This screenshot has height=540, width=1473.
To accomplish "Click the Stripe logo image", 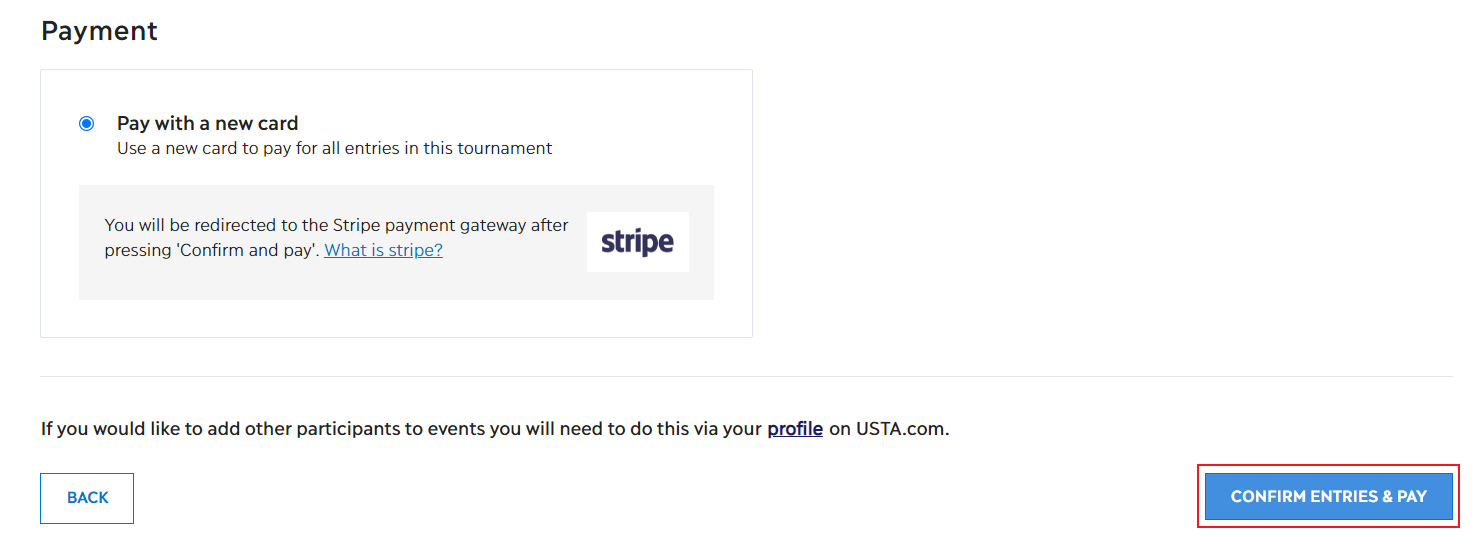I will [x=638, y=242].
